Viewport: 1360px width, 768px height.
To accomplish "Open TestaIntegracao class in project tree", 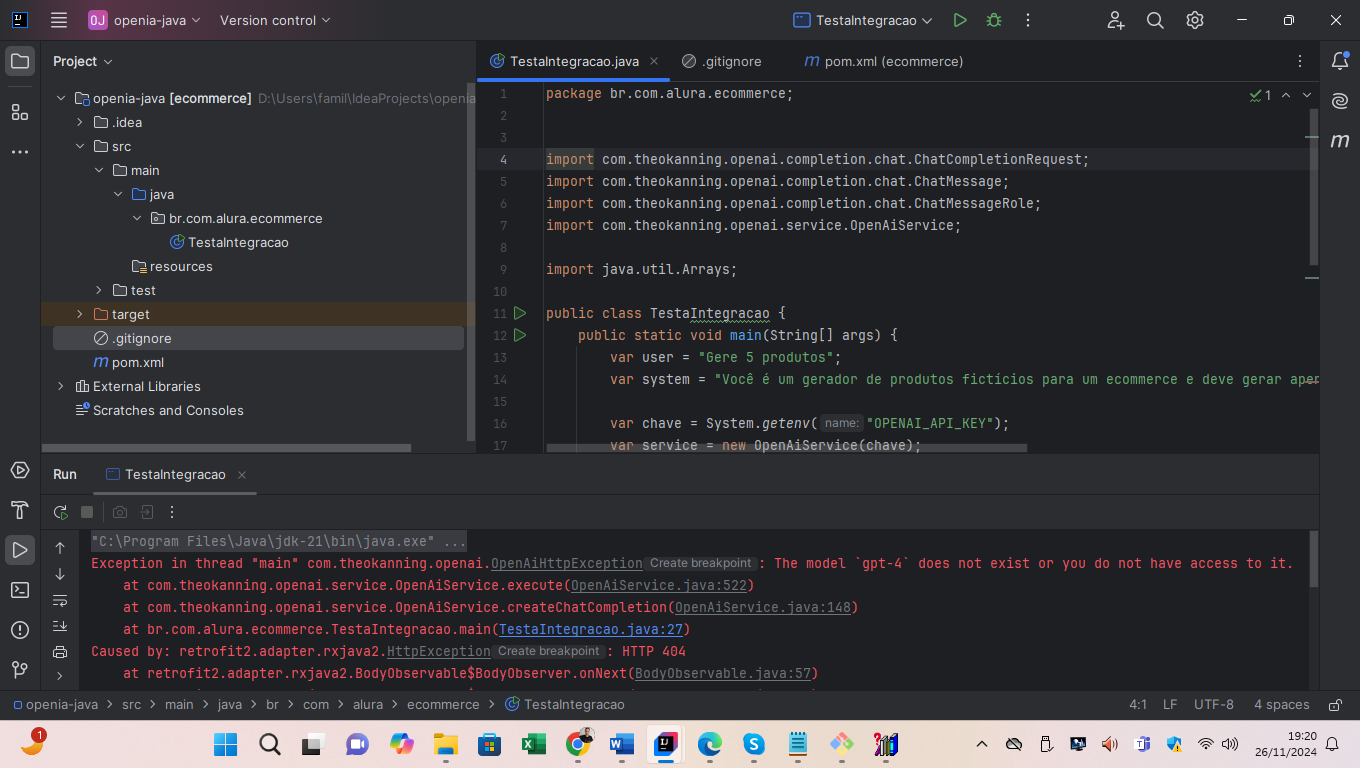I will click(229, 242).
